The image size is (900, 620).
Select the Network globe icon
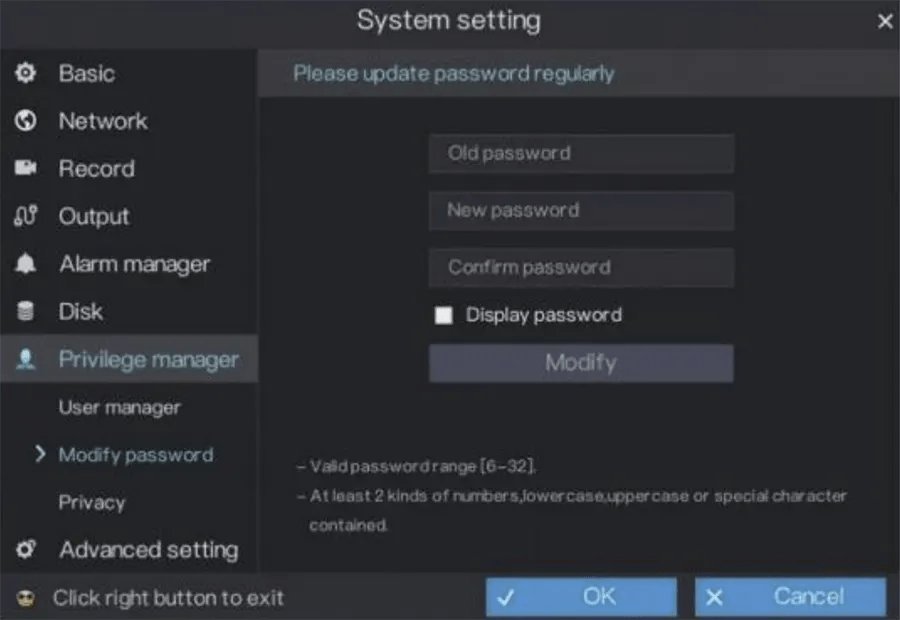[x=27, y=121]
